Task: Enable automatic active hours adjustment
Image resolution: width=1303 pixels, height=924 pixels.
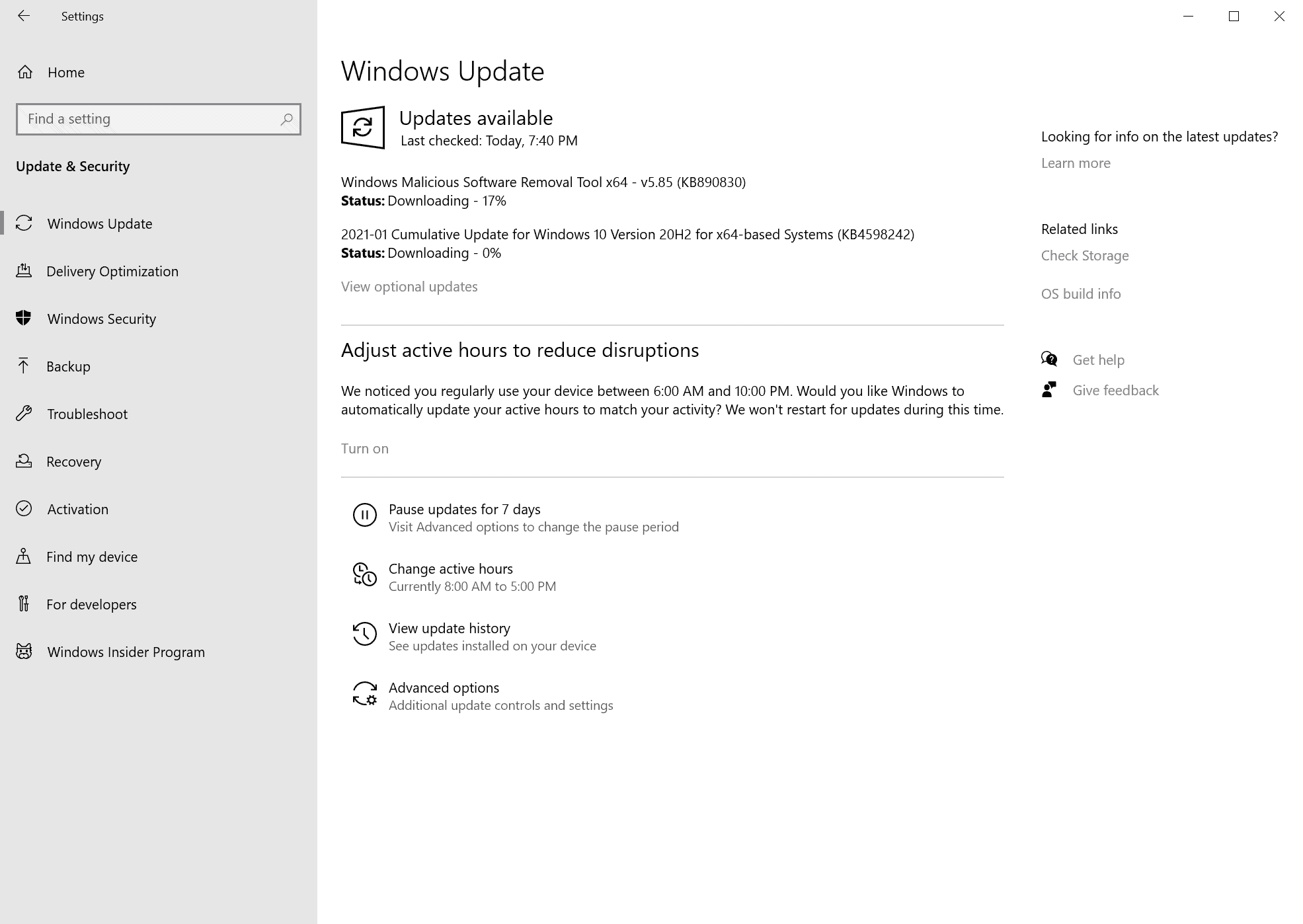Action: coord(365,447)
